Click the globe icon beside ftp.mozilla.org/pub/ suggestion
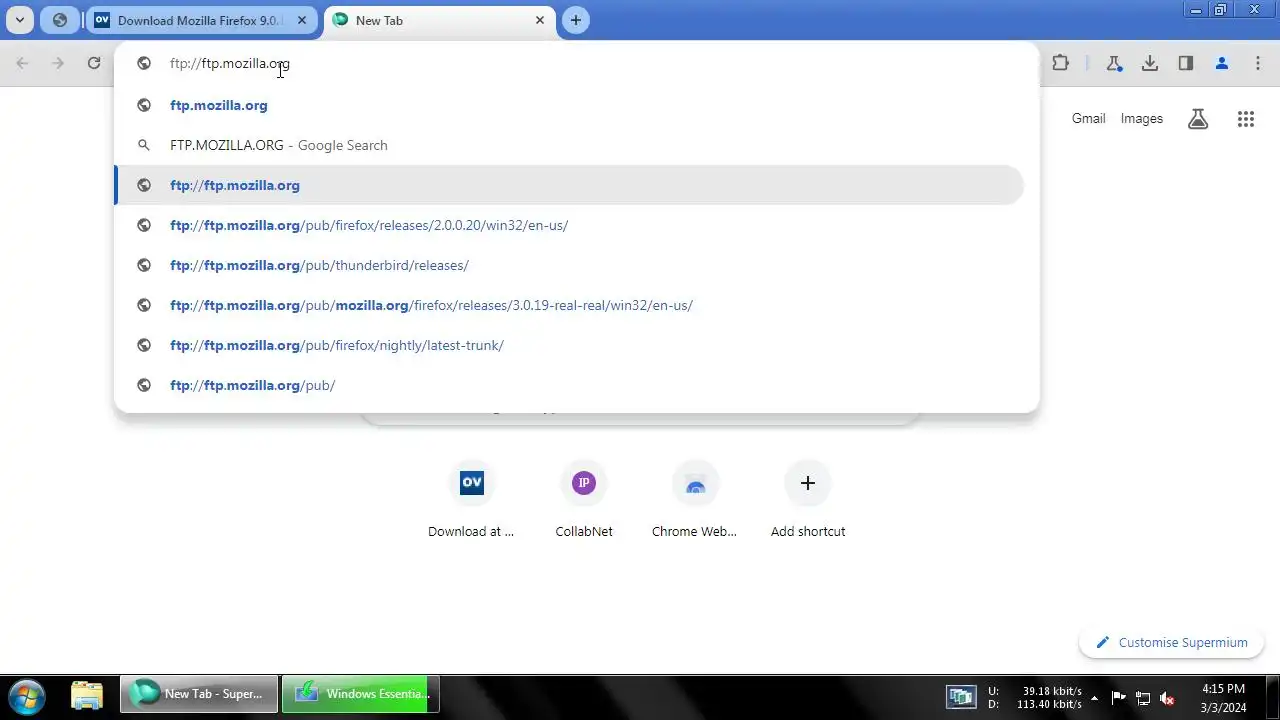 [x=144, y=385]
